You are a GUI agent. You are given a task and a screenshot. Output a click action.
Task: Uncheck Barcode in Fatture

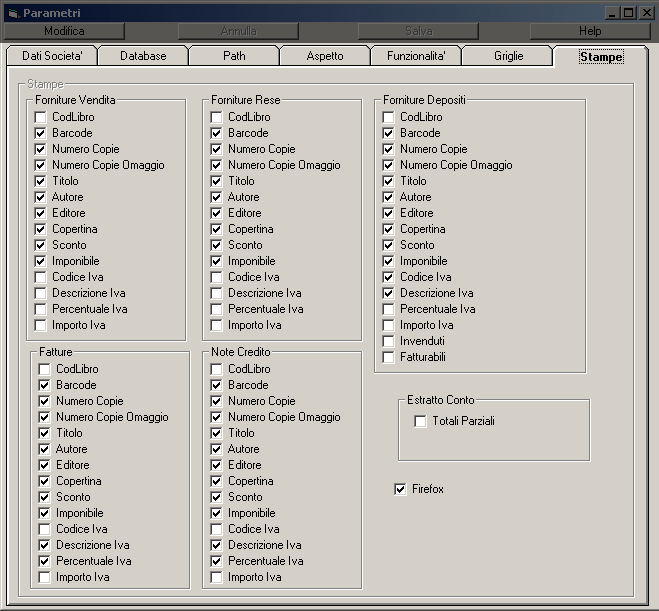click(x=44, y=385)
